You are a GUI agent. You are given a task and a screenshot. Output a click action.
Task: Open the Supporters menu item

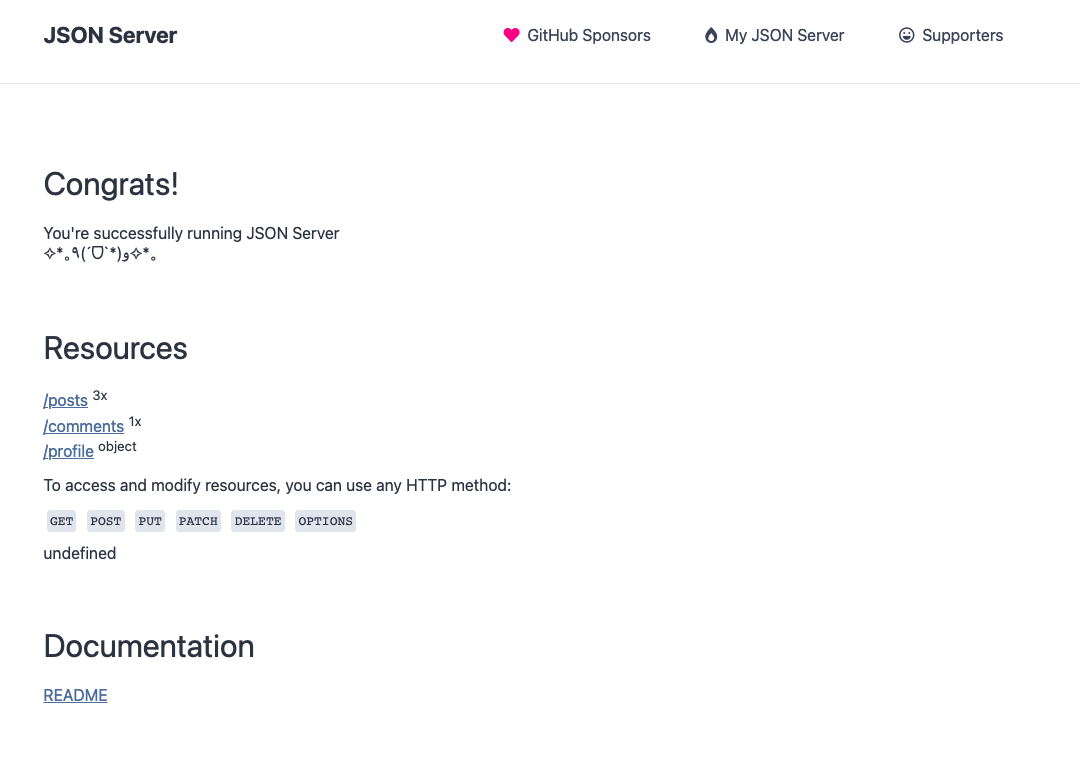962,35
